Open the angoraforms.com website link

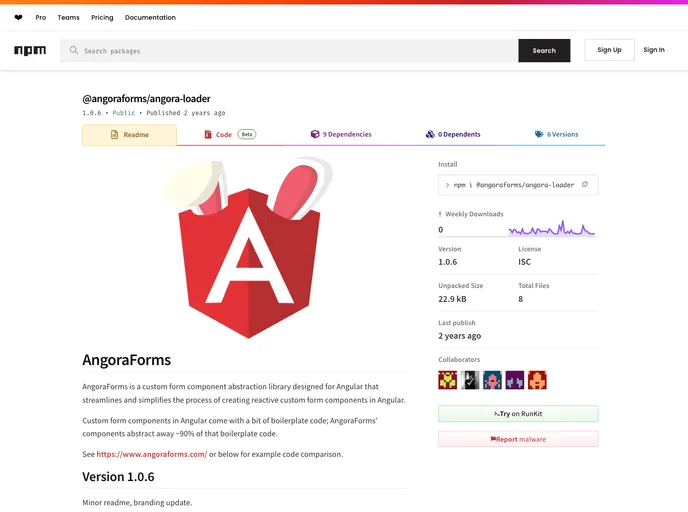[152, 454]
